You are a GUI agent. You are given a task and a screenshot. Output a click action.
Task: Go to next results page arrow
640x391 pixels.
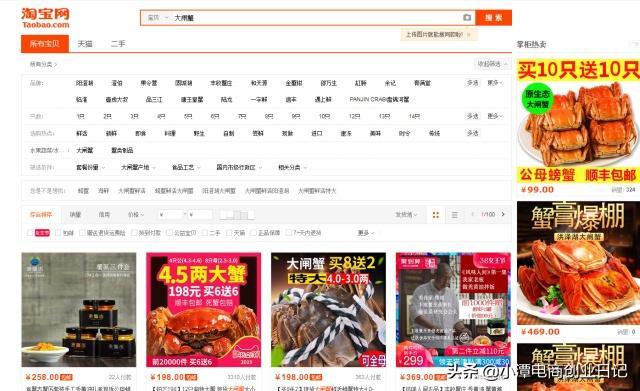coord(503,214)
